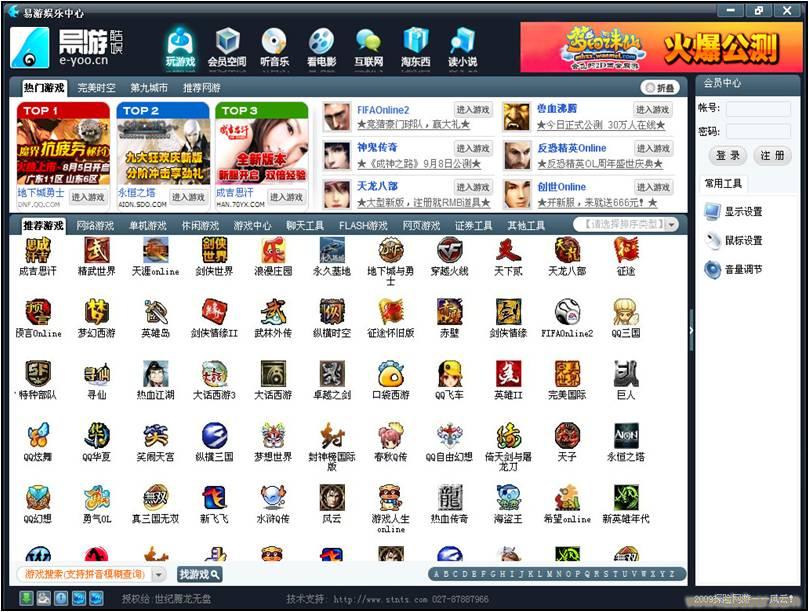
Task: Collapse the right sidebar with arrow handle
Action: (691, 330)
